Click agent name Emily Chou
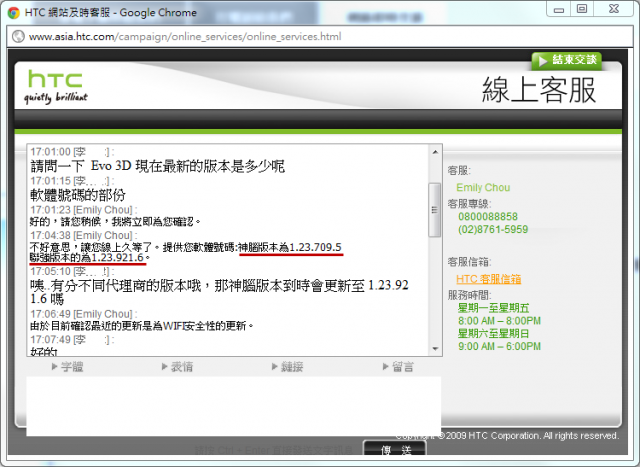The width and height of the screenshot is (640, 467). [483, 187]
